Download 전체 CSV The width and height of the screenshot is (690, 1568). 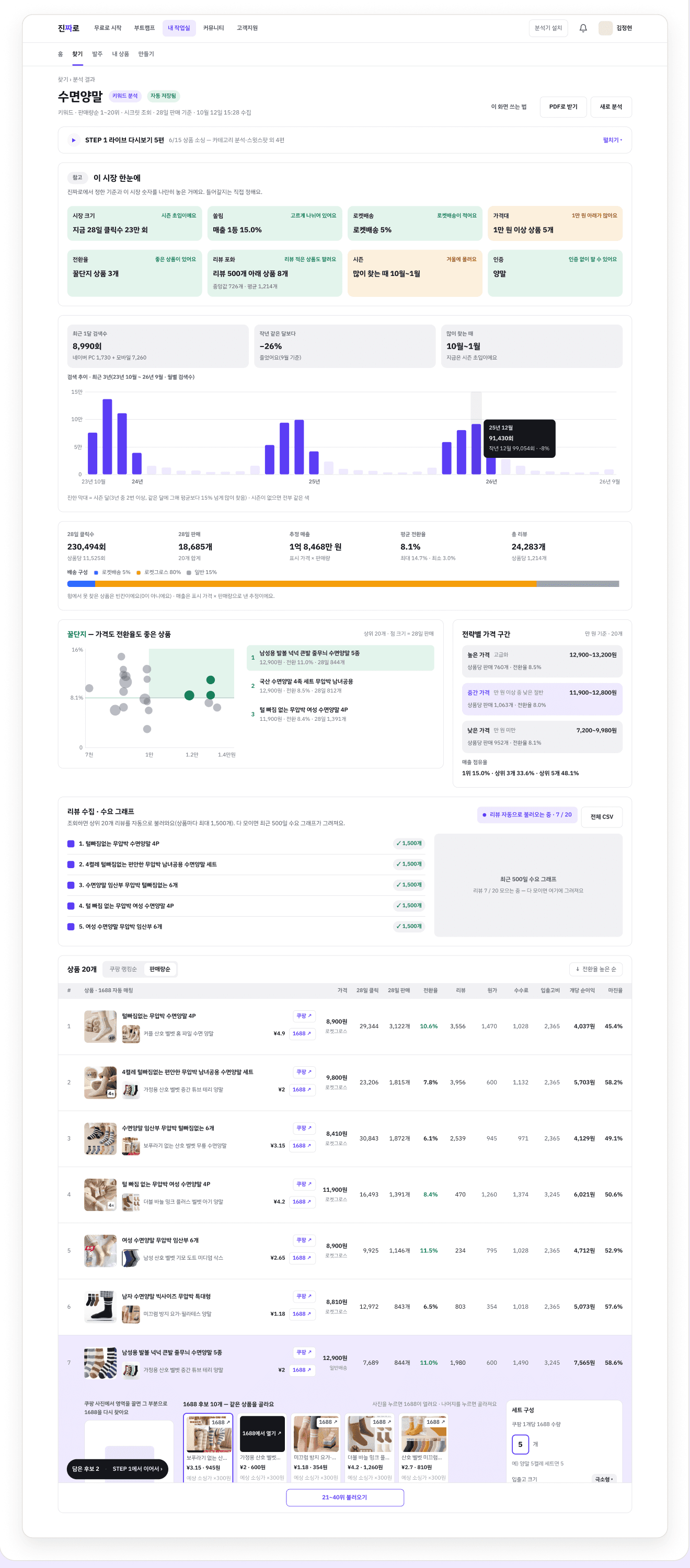(601, 816)
